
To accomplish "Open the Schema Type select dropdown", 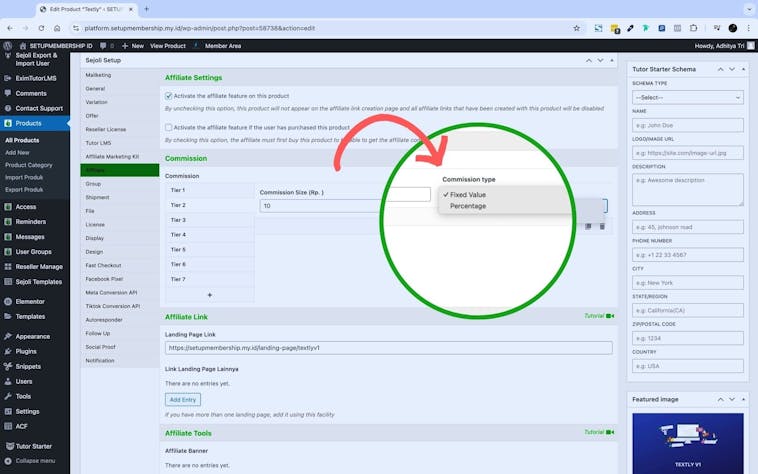I will pyautogui.click(x=687, y=97).
